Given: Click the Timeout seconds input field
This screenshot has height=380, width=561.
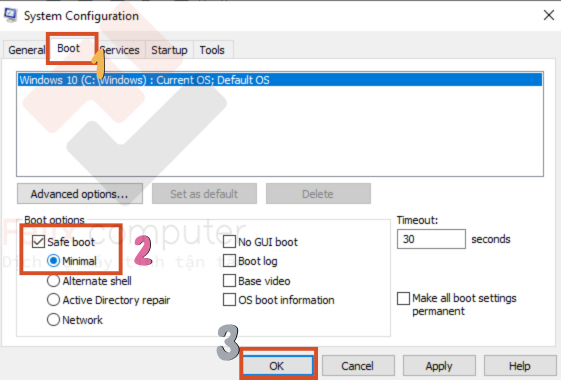Looking at the screenshot, I should coord(431,239).
